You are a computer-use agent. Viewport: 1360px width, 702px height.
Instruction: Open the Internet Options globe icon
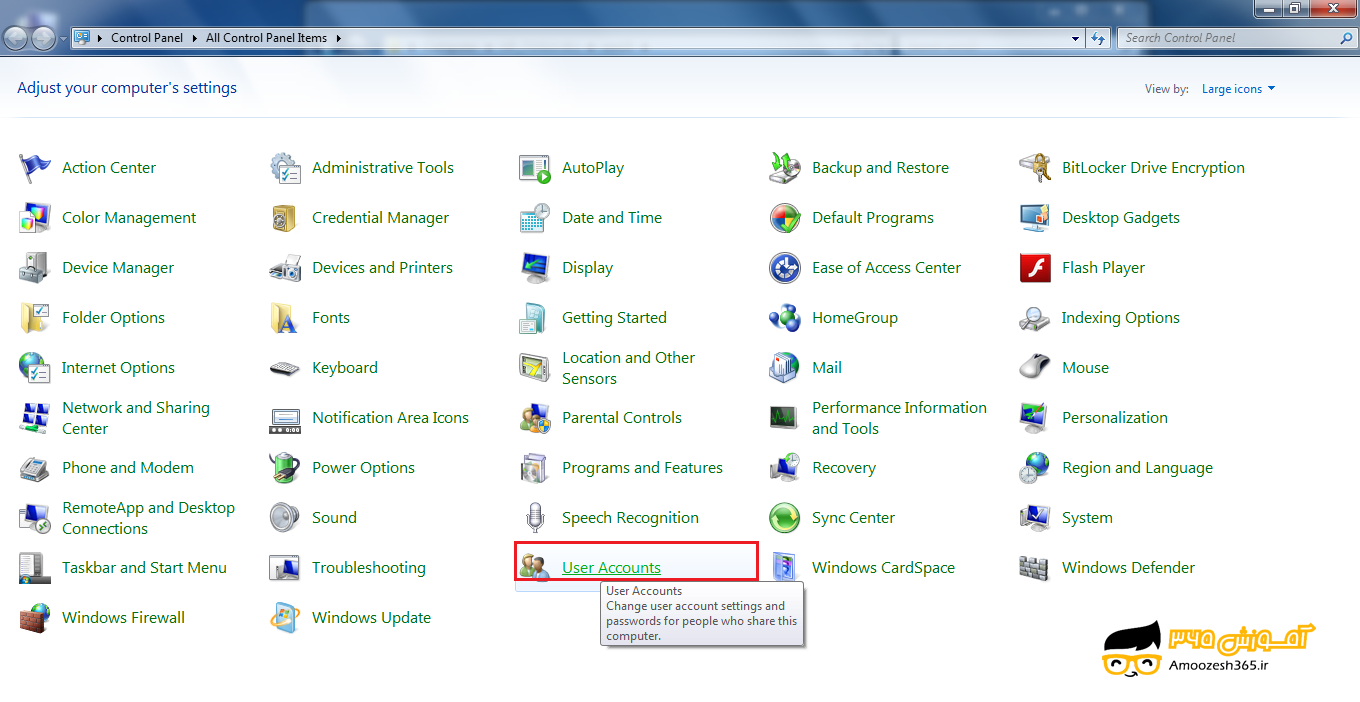click(35, 368)
